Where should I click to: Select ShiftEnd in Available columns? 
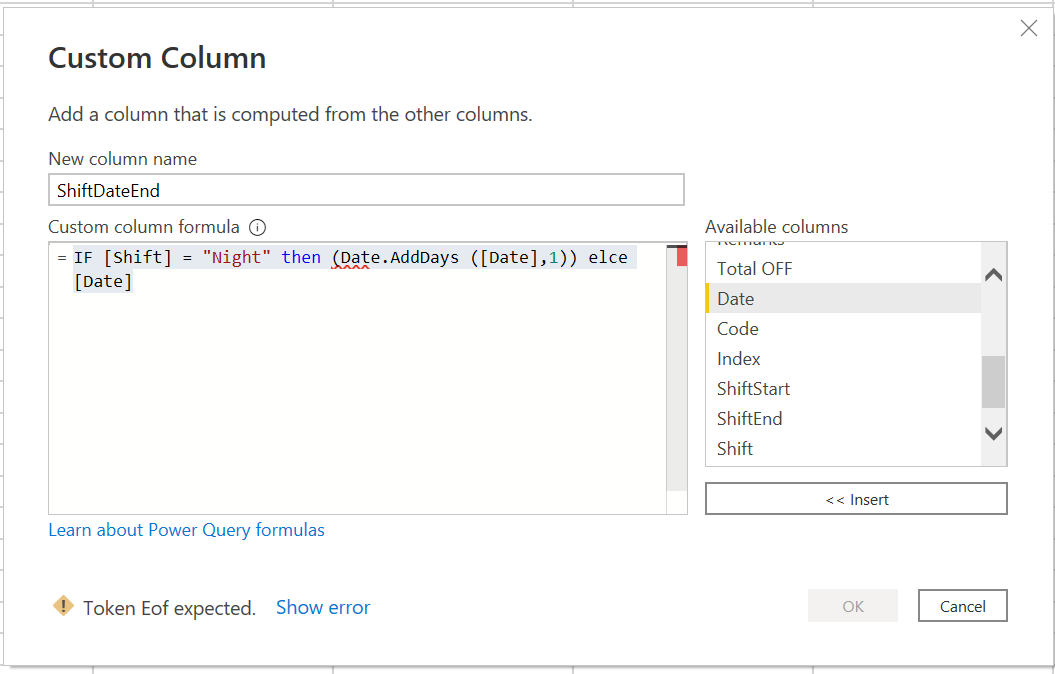click(x=843, y=418)
